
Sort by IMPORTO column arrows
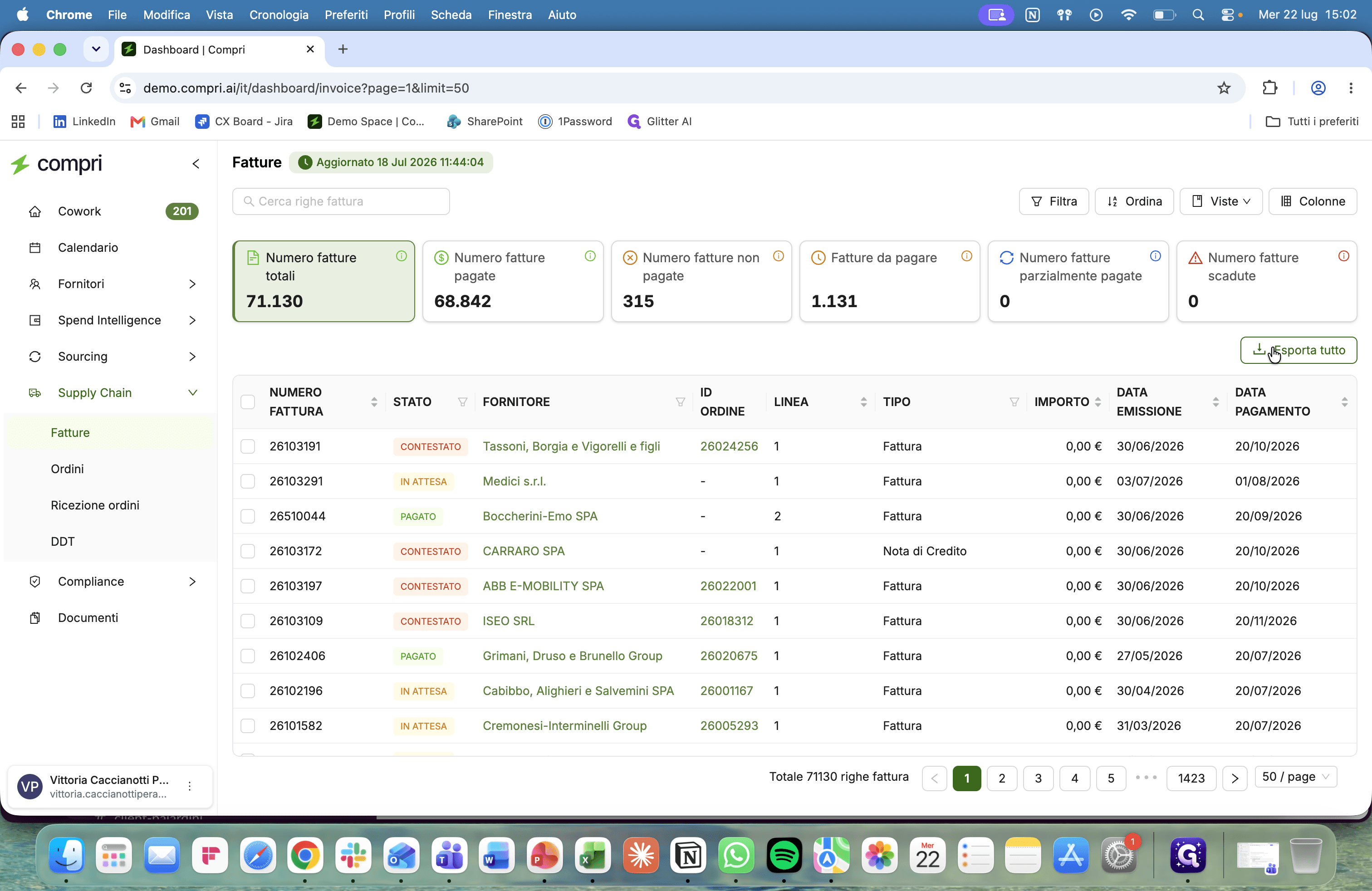[1098, 401]
